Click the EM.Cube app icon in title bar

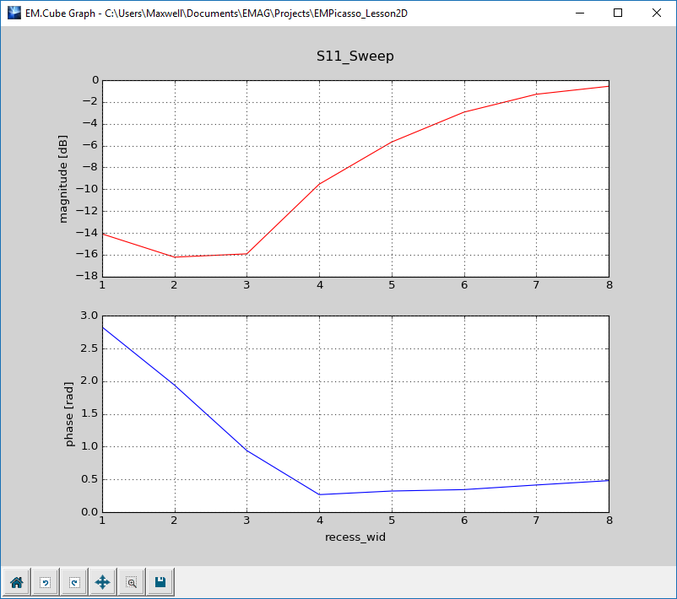[14, 13]
